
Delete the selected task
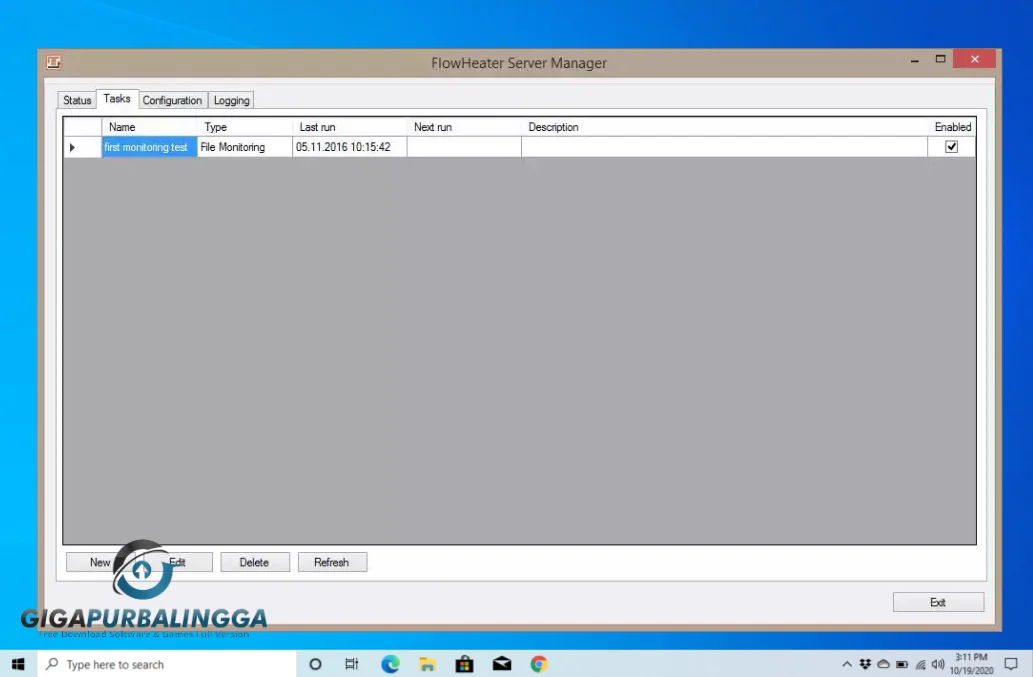tap(254, 562)
